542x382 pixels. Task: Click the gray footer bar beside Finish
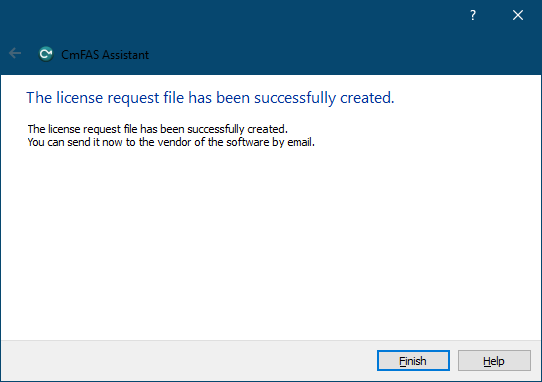(187, 361)
